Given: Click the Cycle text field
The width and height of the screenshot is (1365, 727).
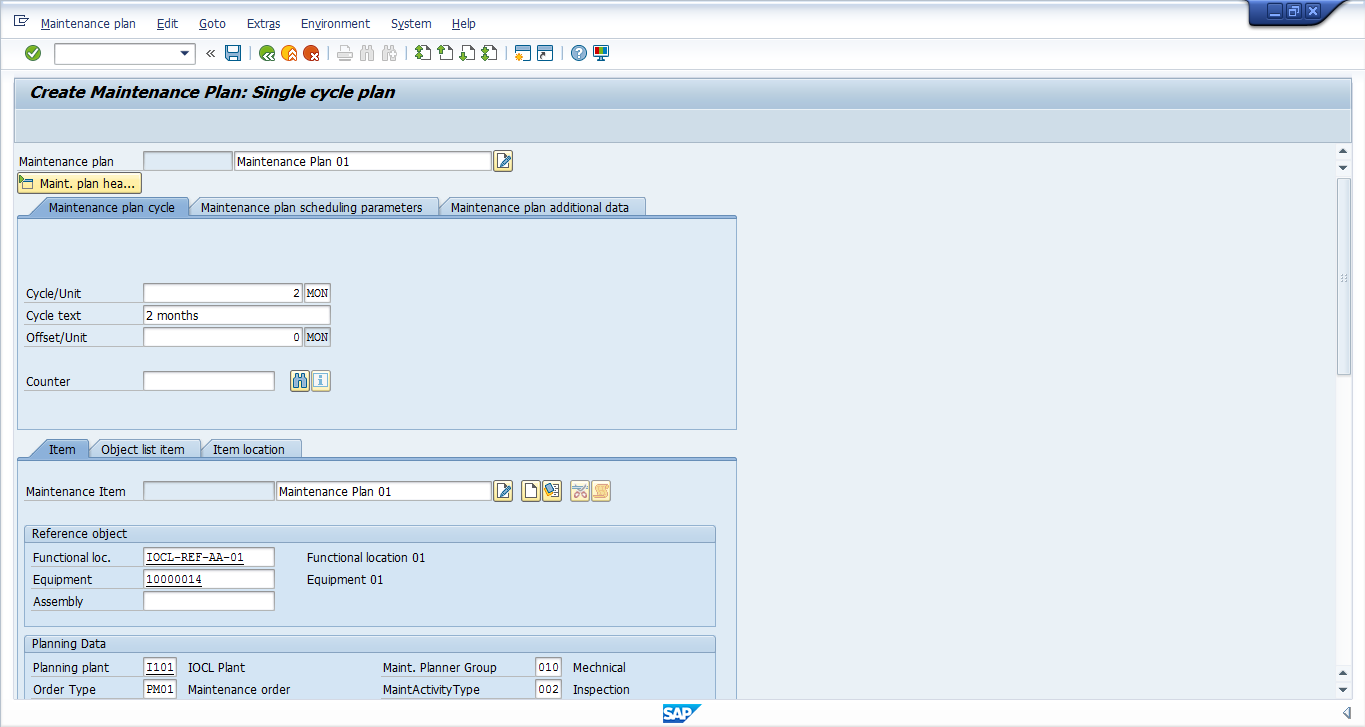Looking at the screenshot, I should click(237, 315).
